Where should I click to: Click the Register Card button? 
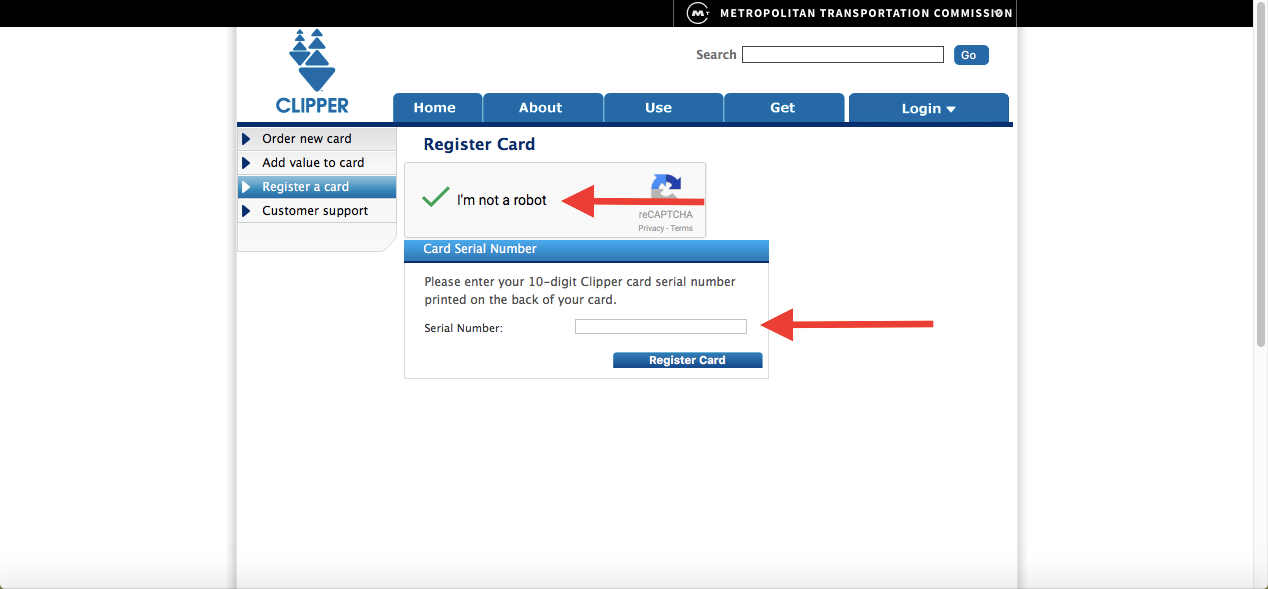click(687, 360)
